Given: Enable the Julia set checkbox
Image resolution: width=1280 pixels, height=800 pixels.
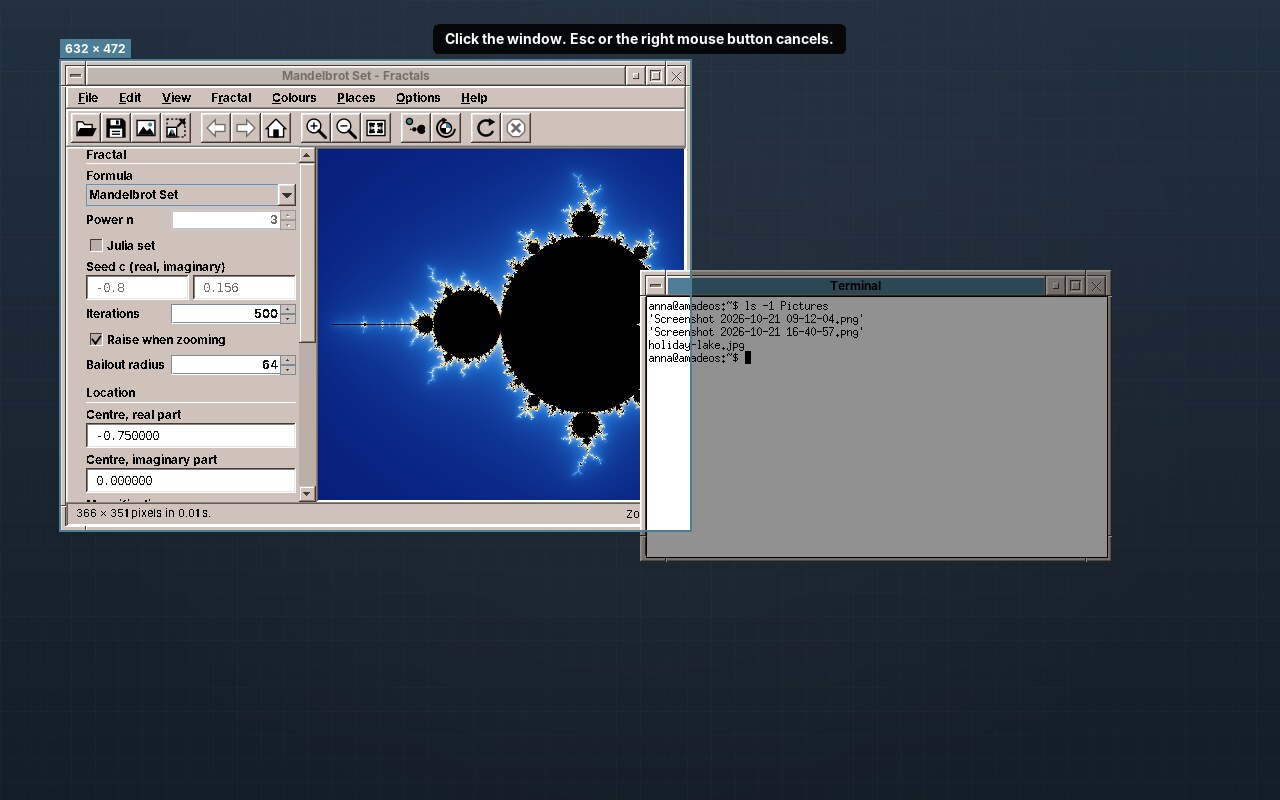Looking at the screenshot, I should 96,245.
